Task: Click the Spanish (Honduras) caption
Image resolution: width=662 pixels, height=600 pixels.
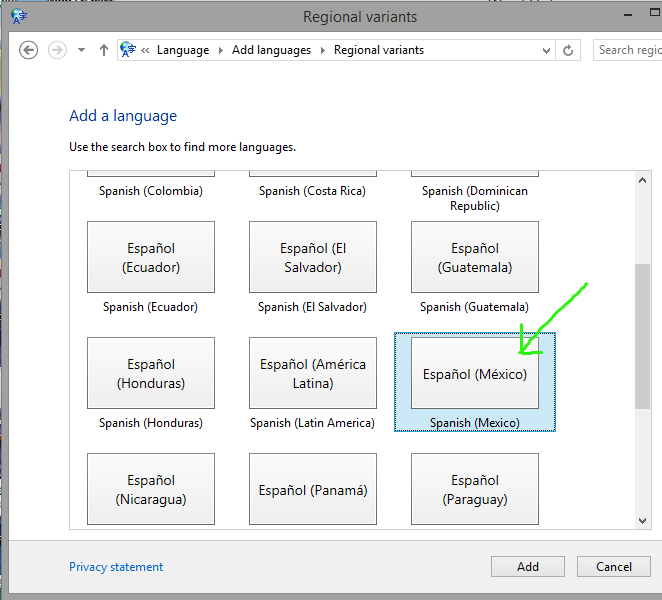Action: click(x=151, y=423)
